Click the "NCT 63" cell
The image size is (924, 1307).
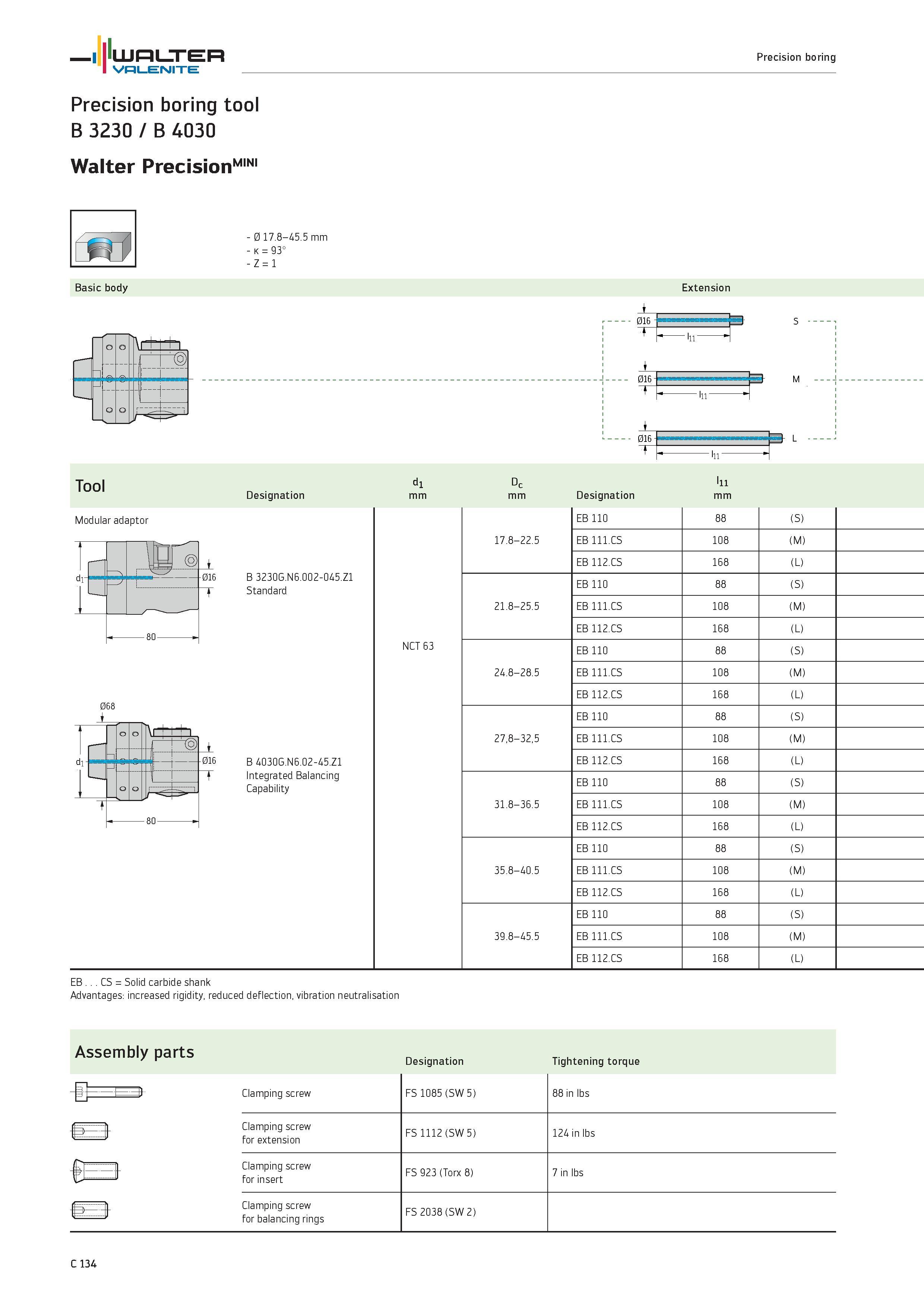[x=418, y=646]
